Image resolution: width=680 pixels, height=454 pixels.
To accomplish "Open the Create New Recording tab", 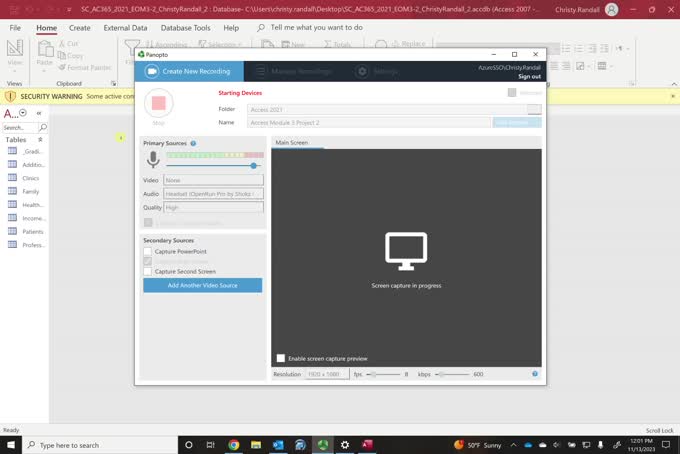I will (x=189, y=71).
